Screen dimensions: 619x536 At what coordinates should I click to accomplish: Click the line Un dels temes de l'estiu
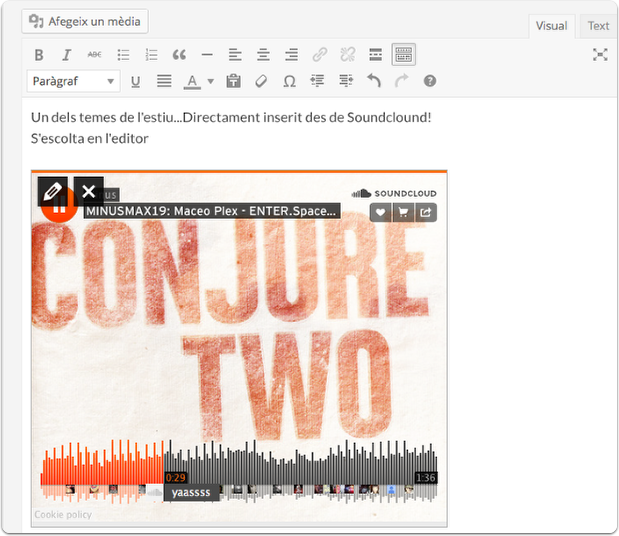pyautogui.click(x=231, y=117)
